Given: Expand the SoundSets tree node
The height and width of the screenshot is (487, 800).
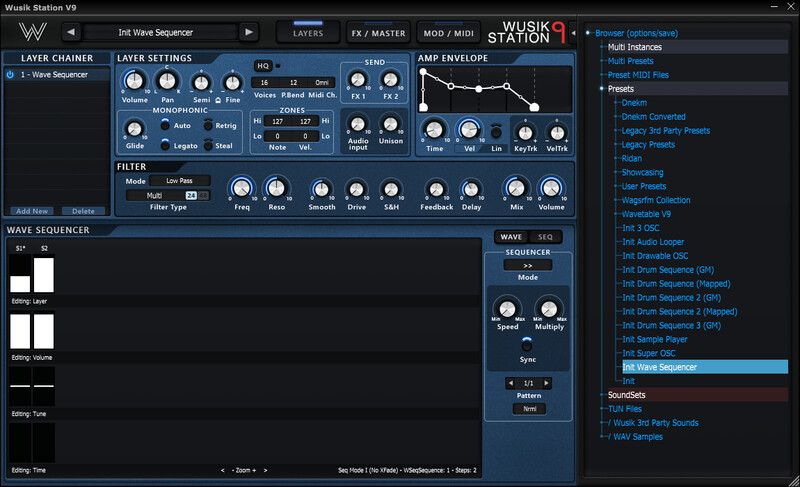Looking at the screenshot, I should 603,395.
